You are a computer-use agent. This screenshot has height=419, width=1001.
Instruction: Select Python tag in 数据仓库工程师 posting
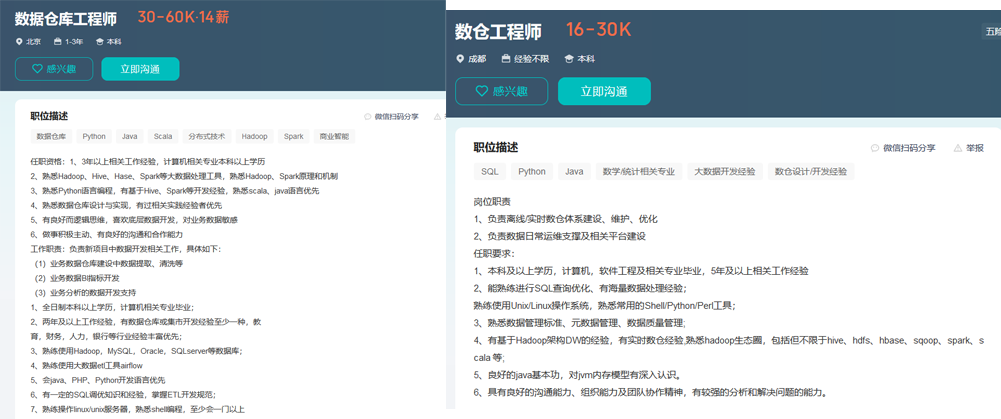(x=94, y=136)
